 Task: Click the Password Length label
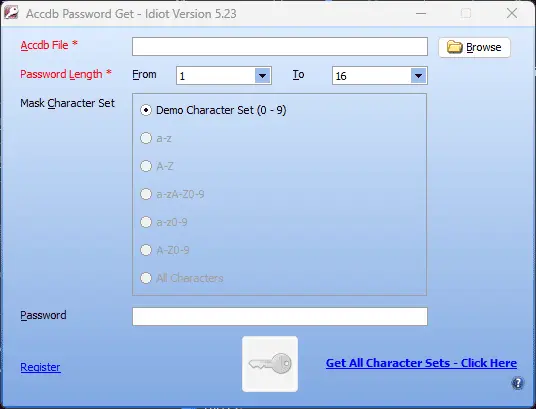click(66, 74)
